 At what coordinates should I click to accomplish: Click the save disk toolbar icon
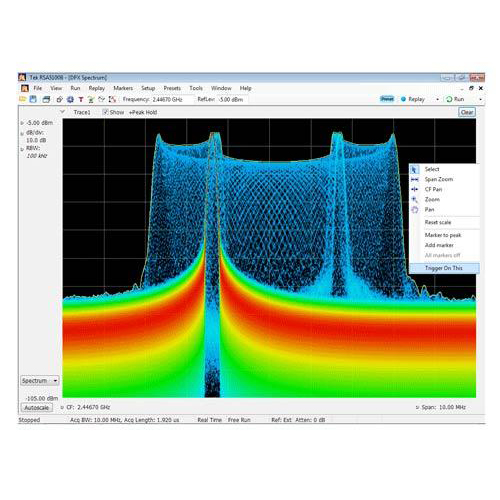point(33,99)
